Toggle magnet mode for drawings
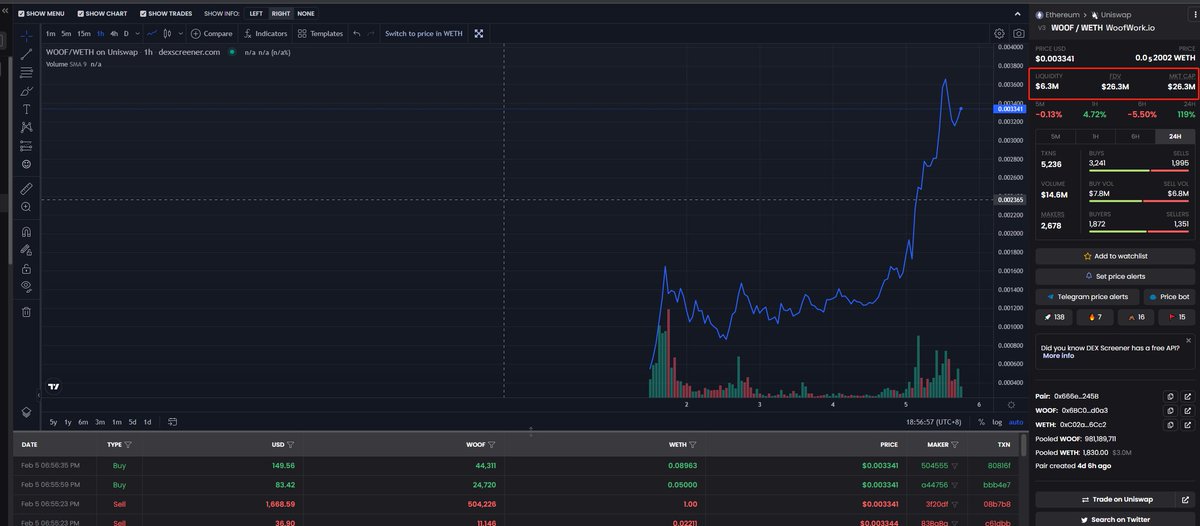Image resolution: width=1200 pixels, height=526 pixels. [x=27, y=230]
